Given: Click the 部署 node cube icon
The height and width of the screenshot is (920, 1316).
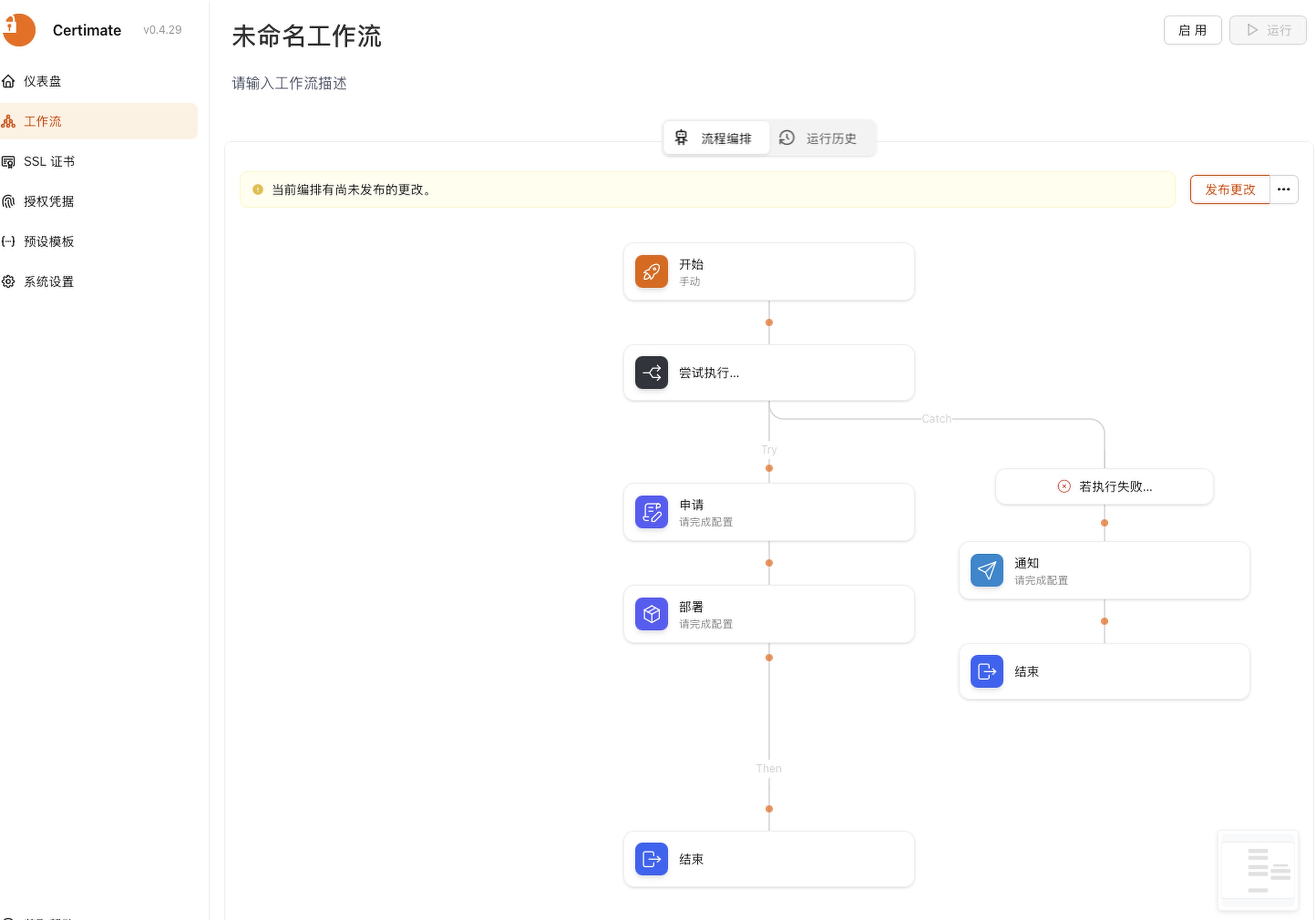Looking at the screenshot, I should click(651, 614).
